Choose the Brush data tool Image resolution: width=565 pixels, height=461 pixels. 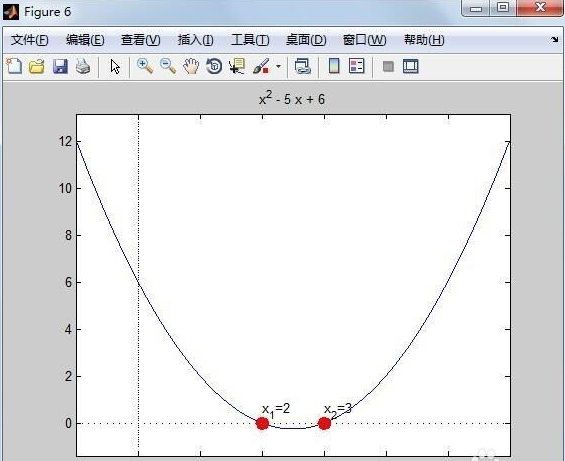tap(261, 66)
